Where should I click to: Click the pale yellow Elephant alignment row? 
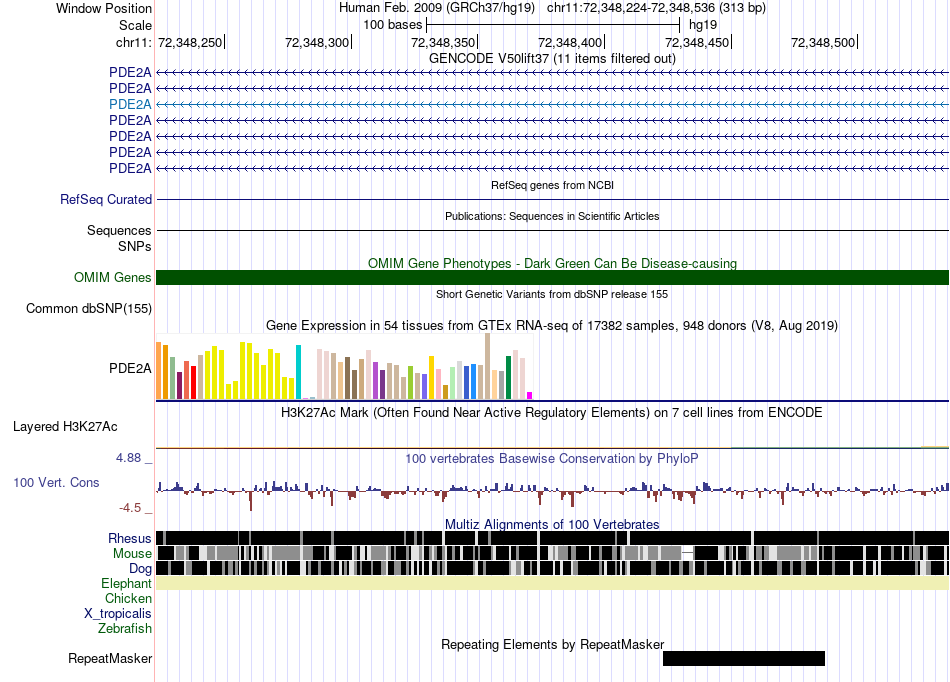[552, 583]
